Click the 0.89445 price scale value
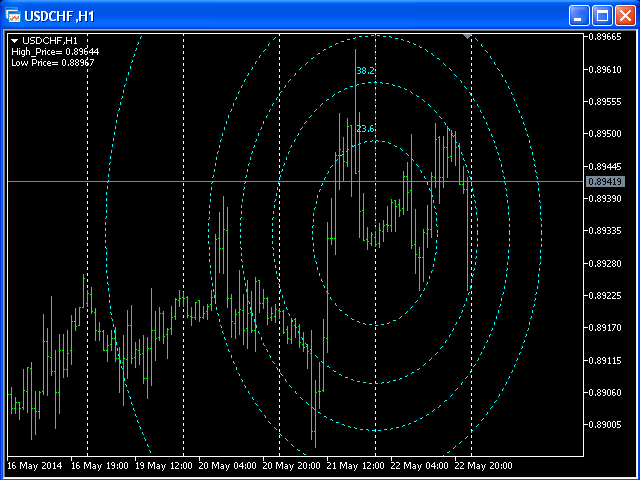This screenshot has width=640, height=480. 605,167
